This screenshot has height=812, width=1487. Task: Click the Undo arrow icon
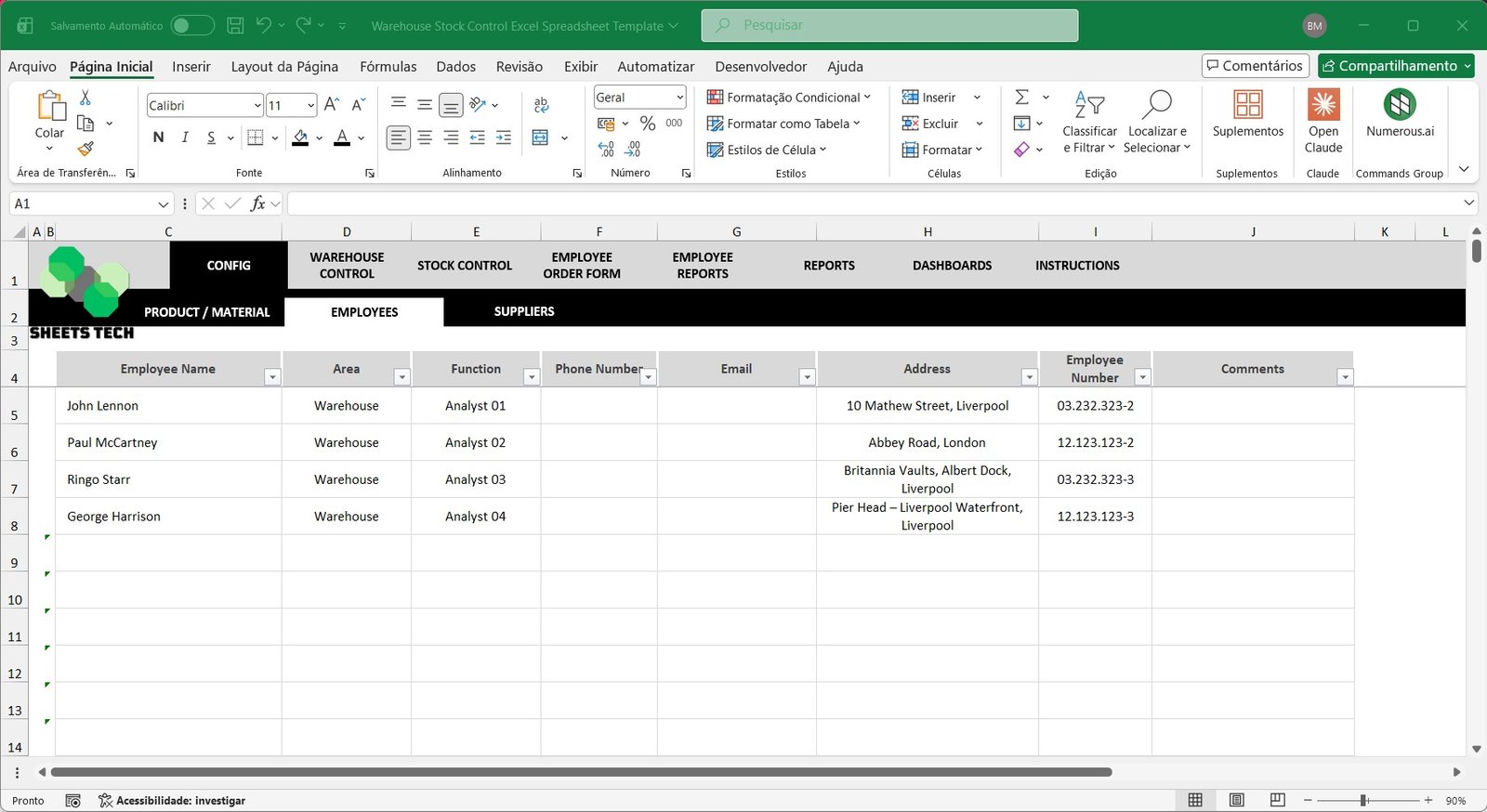pyautogui.click(x=264, y=26)
